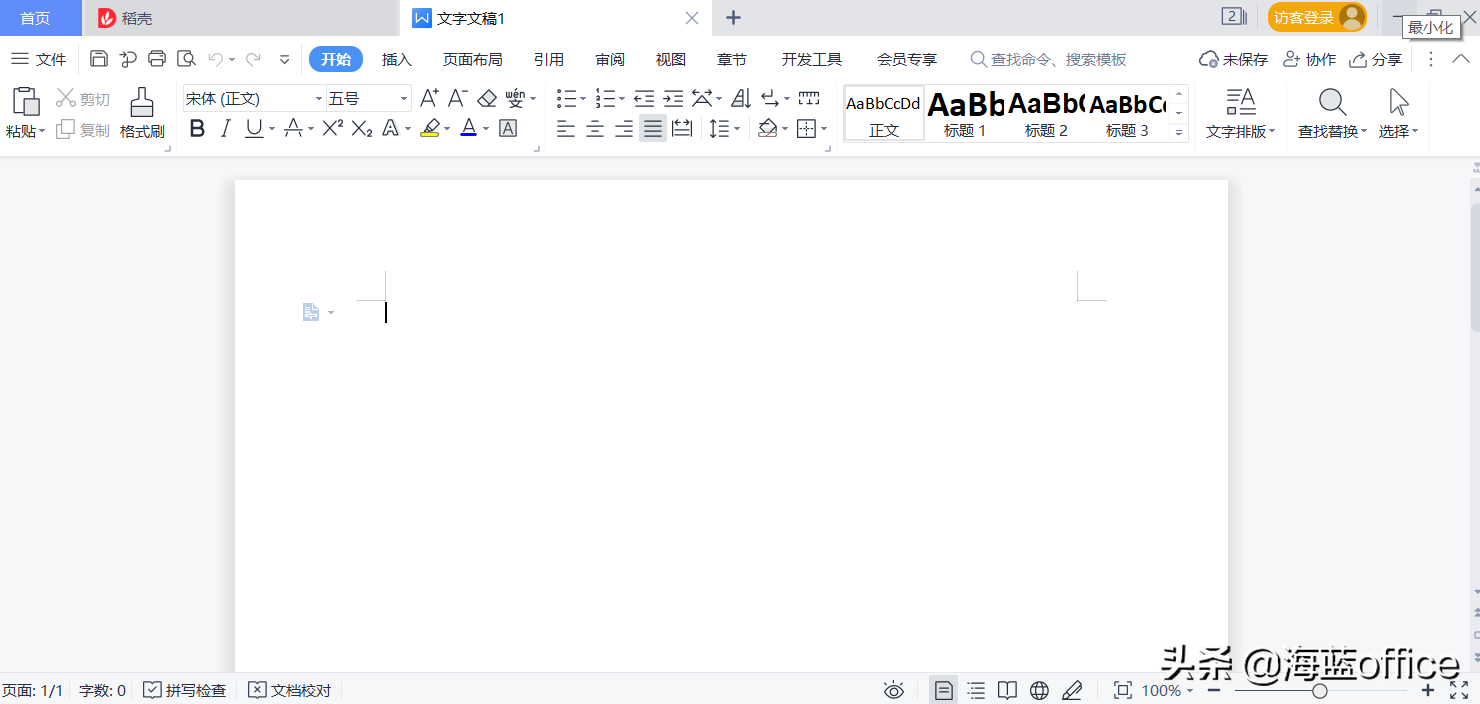The width and height of the screenshot is (1480, 704).
Task: Open the Find and Replace magnifier
Action: tap(1332, 102)
